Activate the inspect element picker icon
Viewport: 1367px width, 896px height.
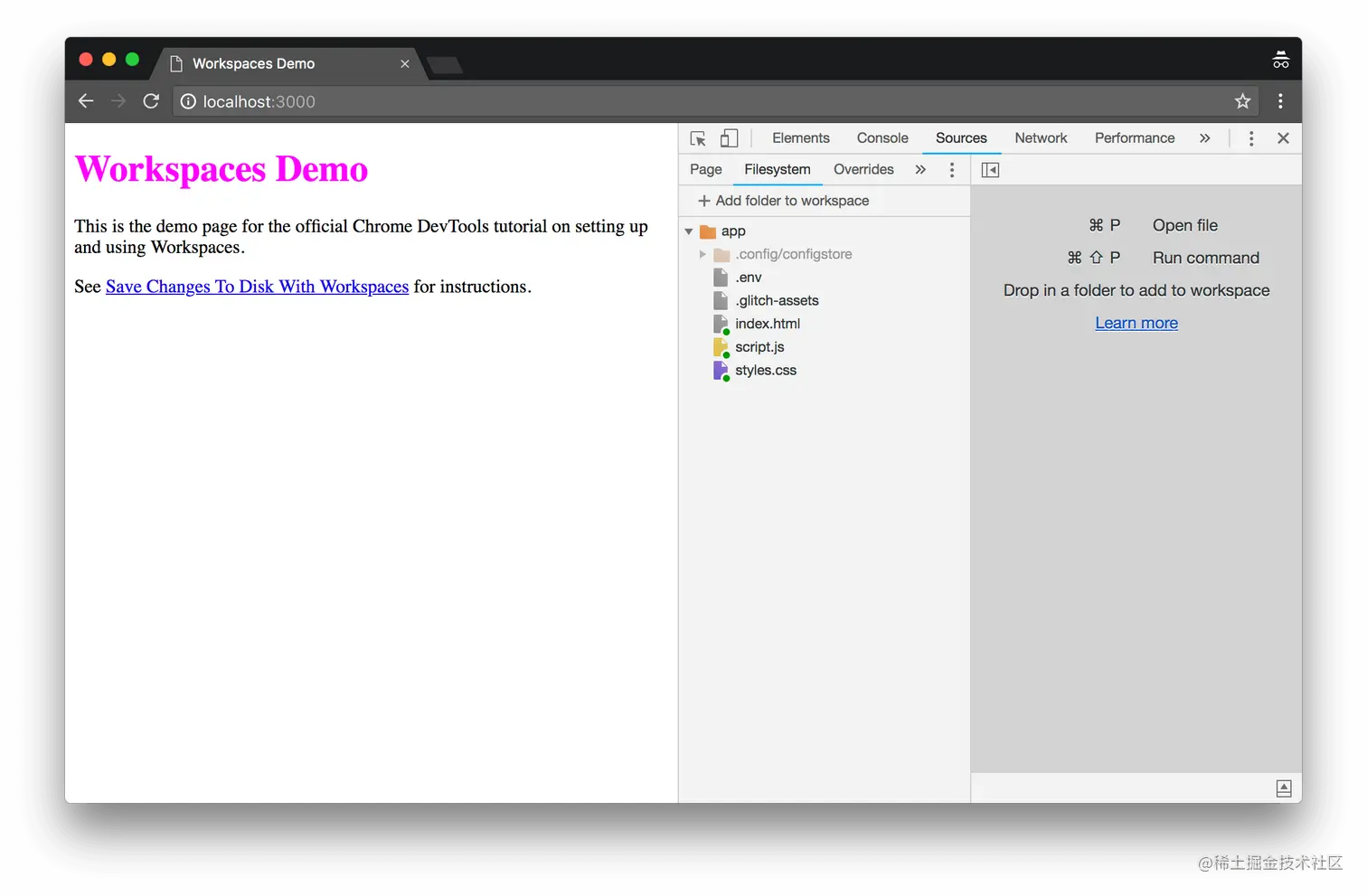click(x=698, y=138)
